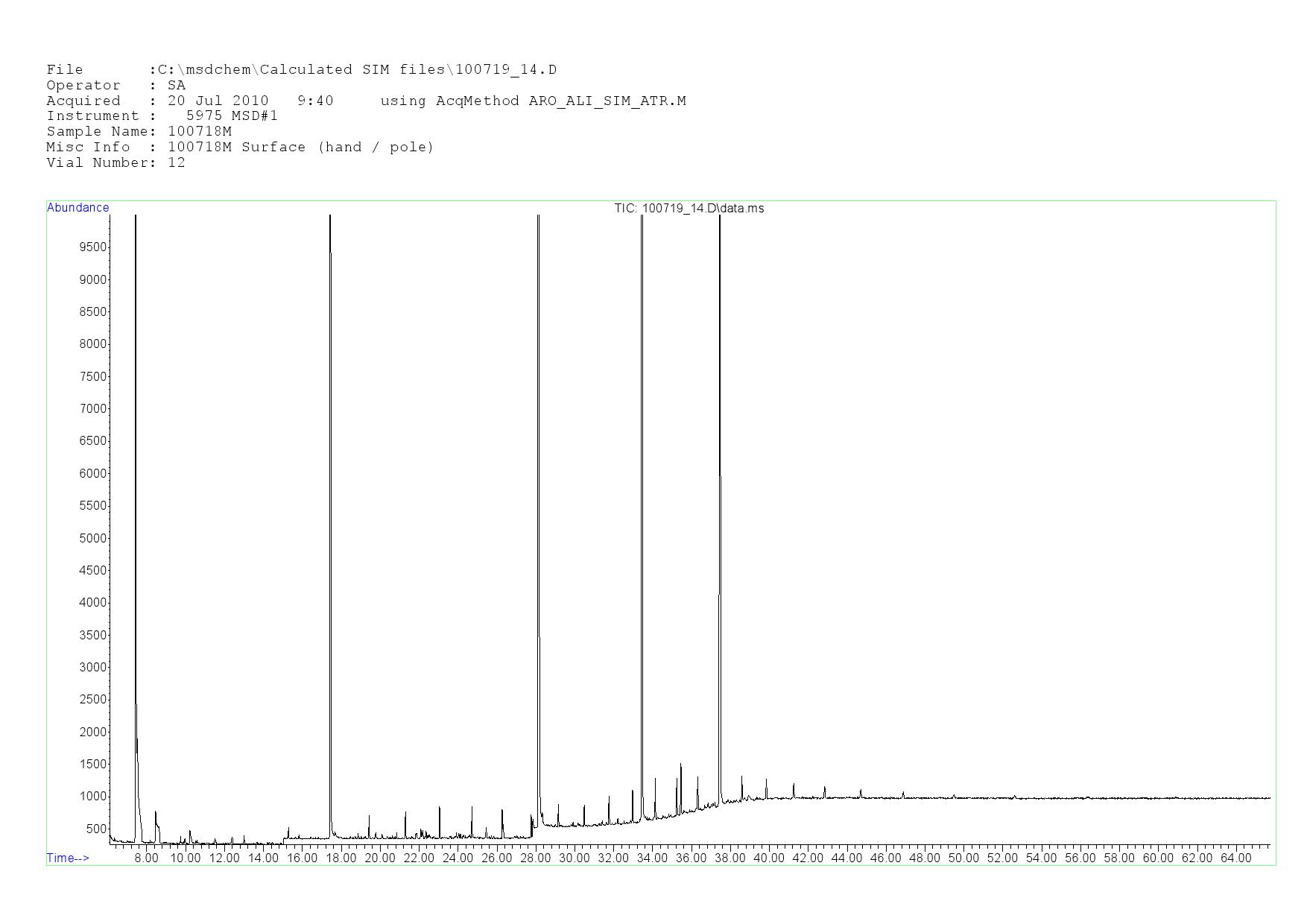Viewport: 1307px width, 924px height.
Task: Select the tall peak near 17.40 minutes
Action: (x=330, y=447)
